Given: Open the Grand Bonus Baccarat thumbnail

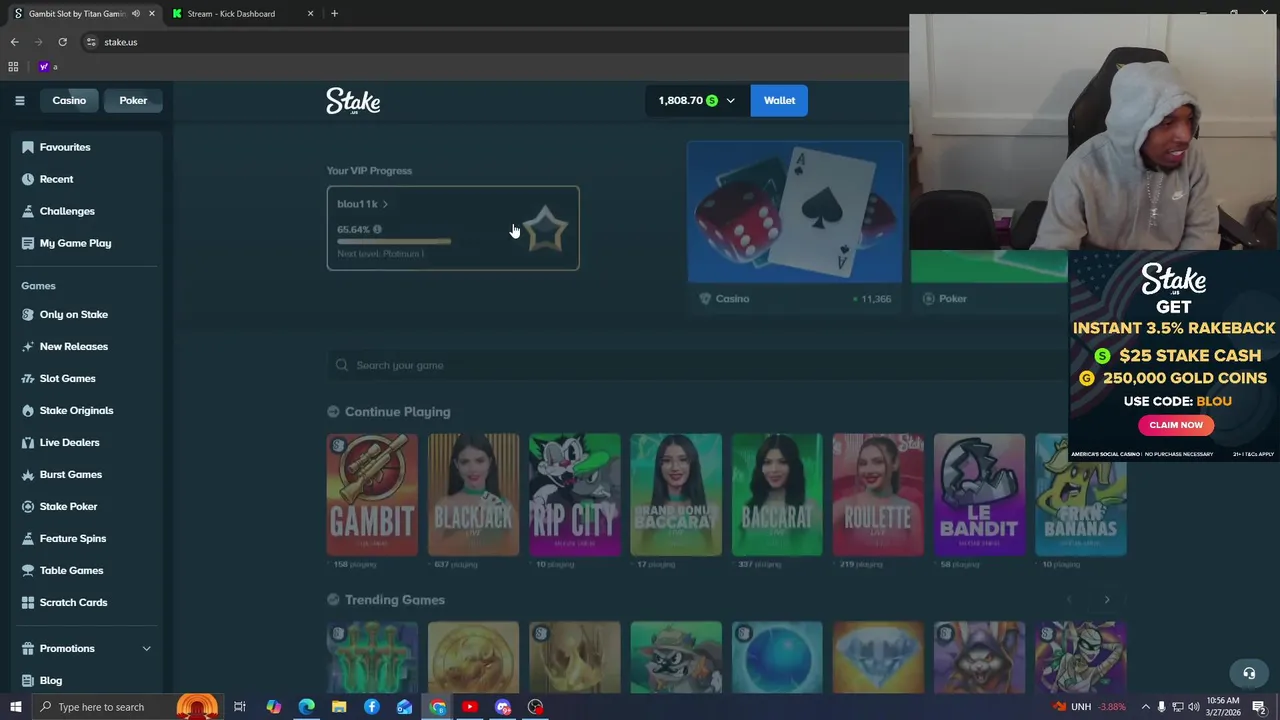Looking at the screenshot, I should point(676,494).
